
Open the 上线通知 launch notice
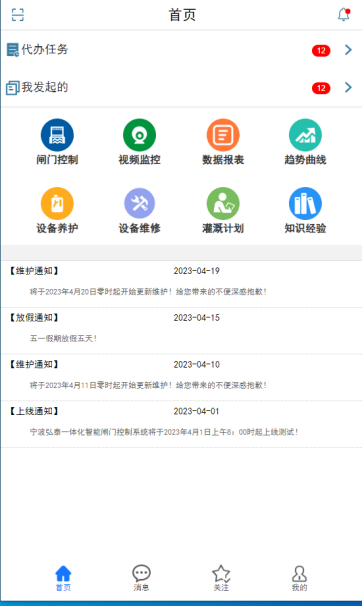point(181,424)
